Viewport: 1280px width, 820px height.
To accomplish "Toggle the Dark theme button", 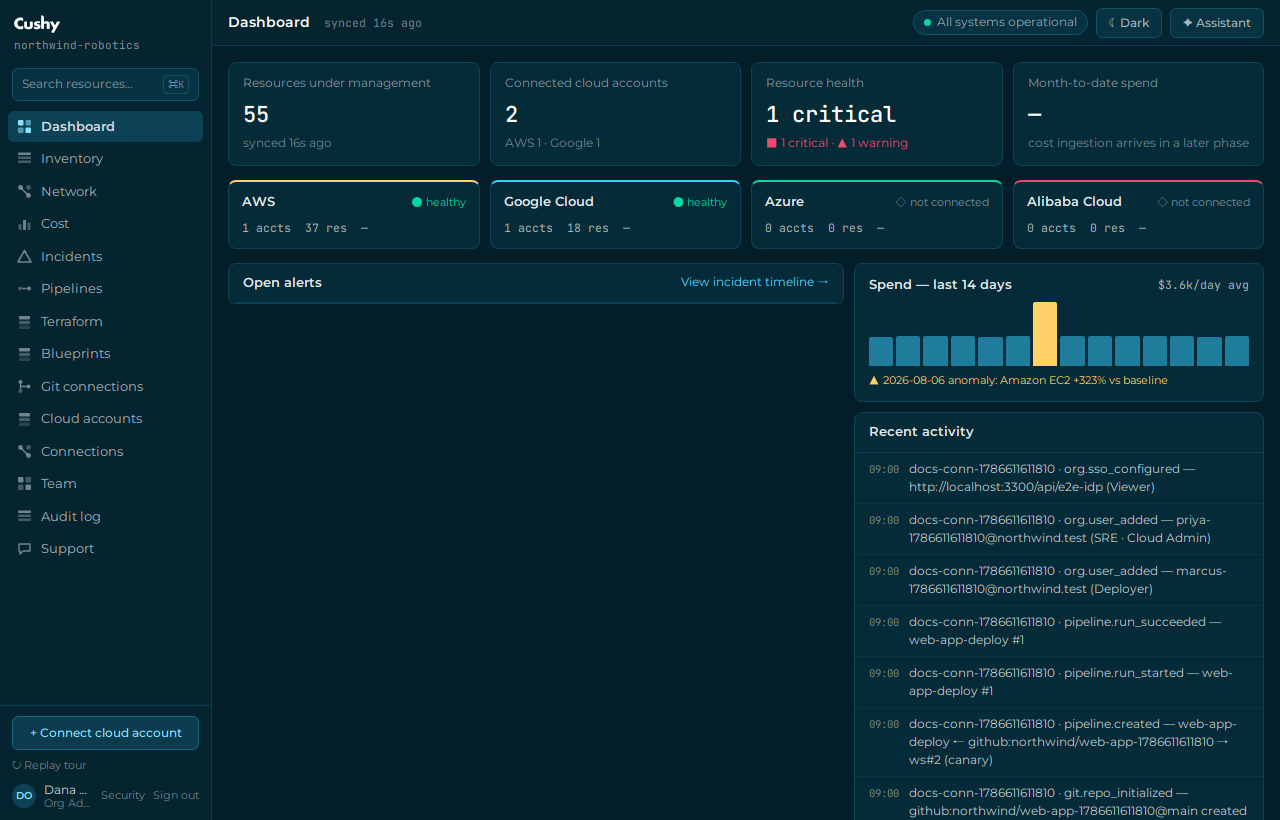I will [1129, 22].
